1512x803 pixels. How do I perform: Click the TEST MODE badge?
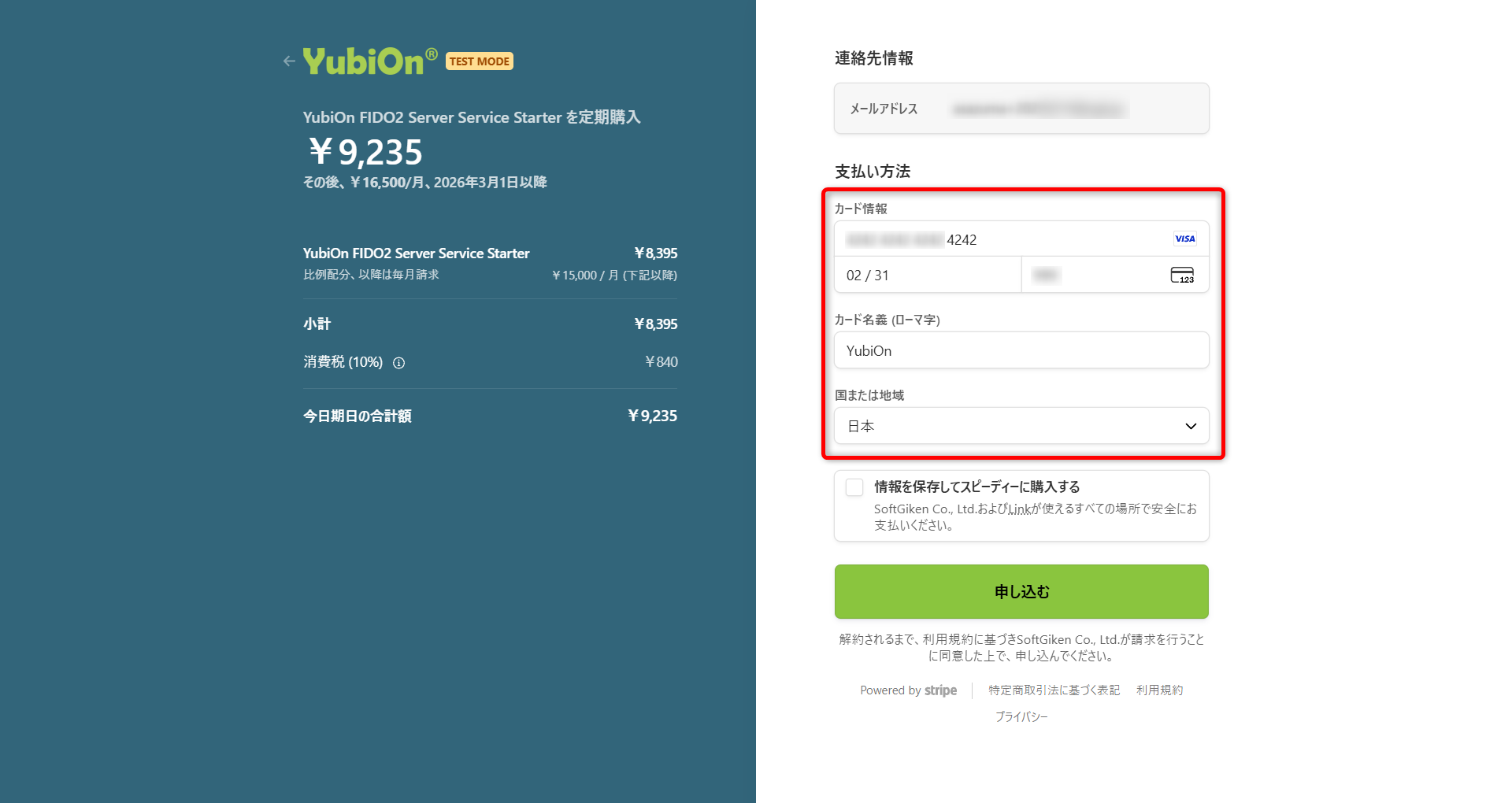coord(479,61)
